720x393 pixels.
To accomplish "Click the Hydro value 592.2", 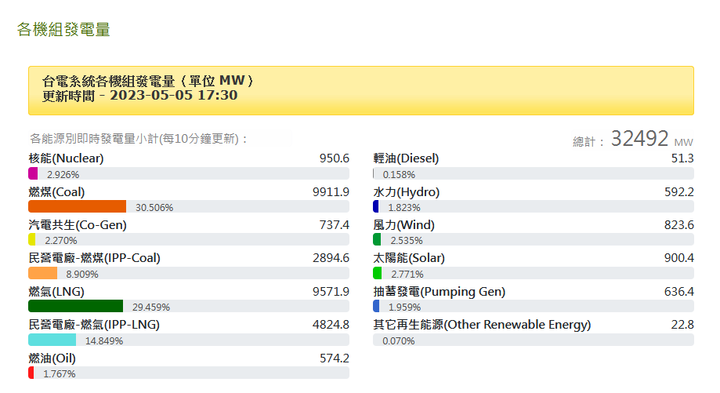I will click(x=679, y=192).
